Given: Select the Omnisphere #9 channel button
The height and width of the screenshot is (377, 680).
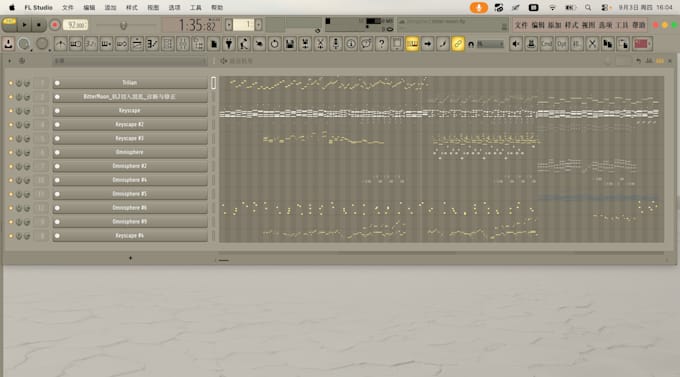Looking at the screenshot, I should click(130, 222).
